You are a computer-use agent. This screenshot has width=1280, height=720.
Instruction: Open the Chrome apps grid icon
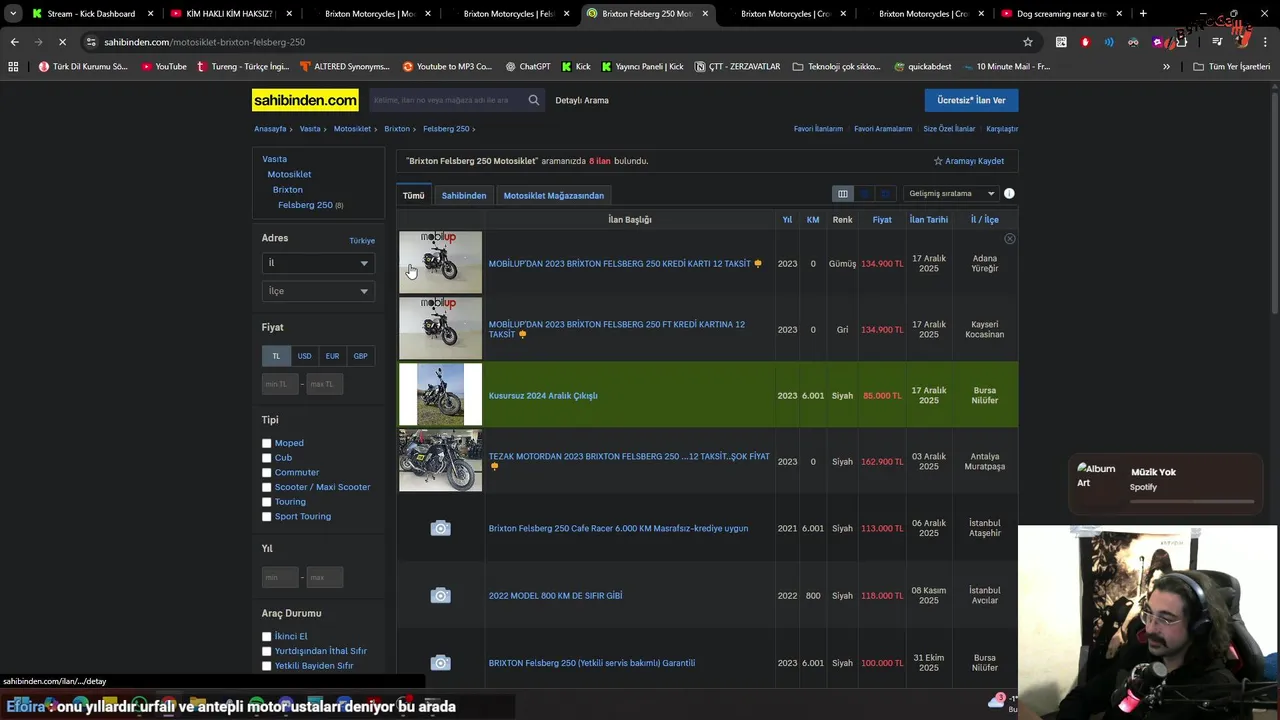[13, 66]
